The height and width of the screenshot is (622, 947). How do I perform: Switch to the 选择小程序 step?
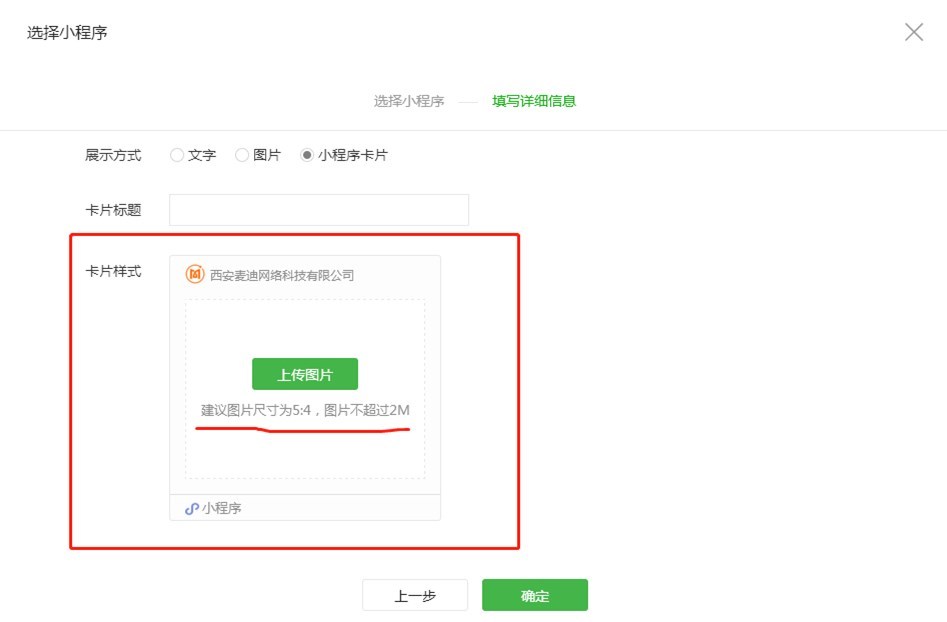click(408, 102)
